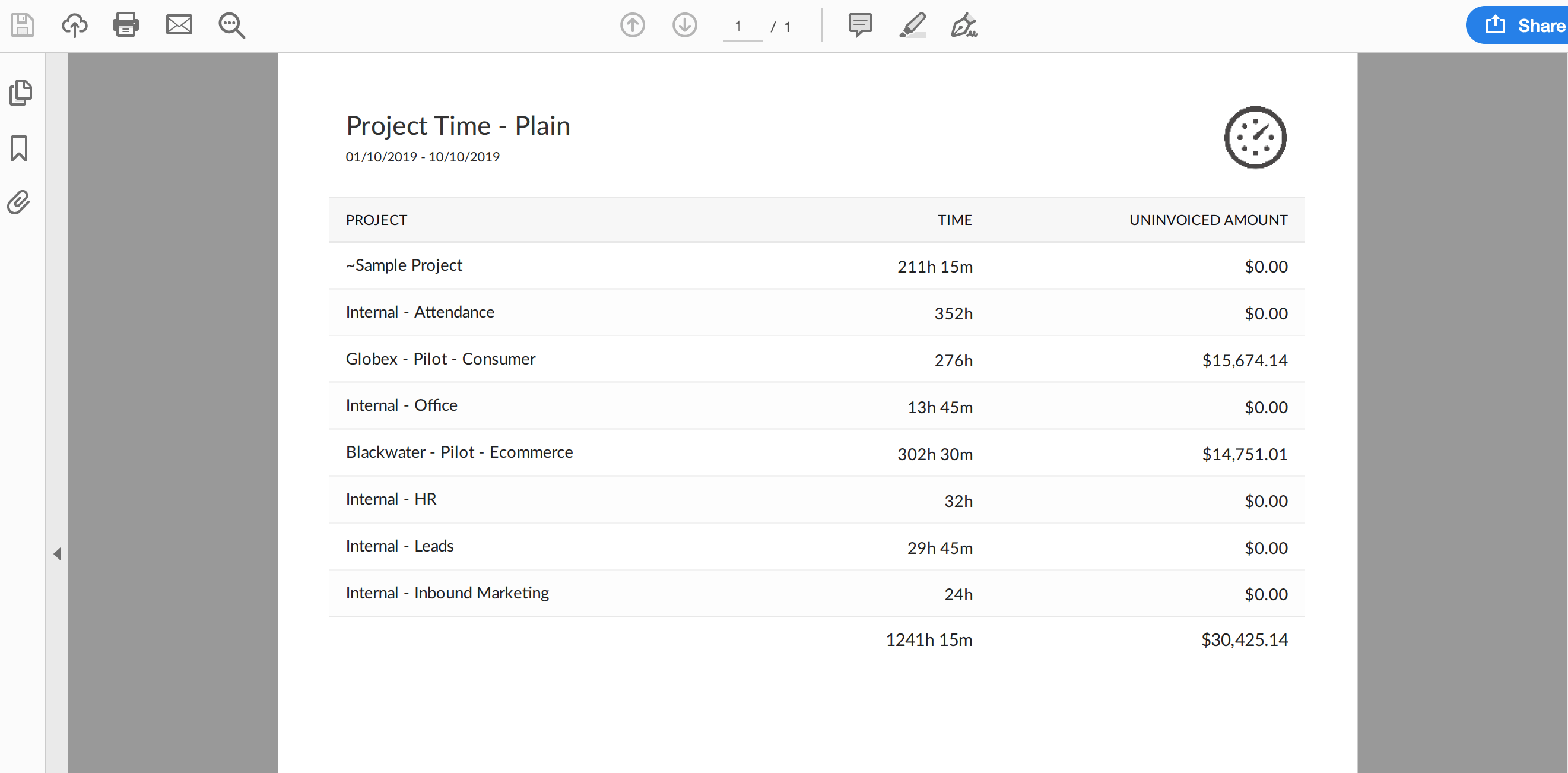Image resolution: width=1568 pixels, height=773 pixels.
Task: Go to next page arrow
Action: tap(684, 26)
